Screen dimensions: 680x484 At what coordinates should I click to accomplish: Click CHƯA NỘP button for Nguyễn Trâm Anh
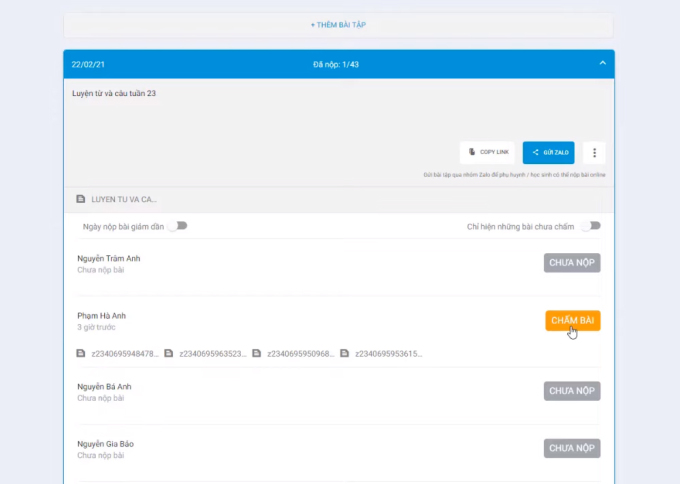tap(571, 263)
